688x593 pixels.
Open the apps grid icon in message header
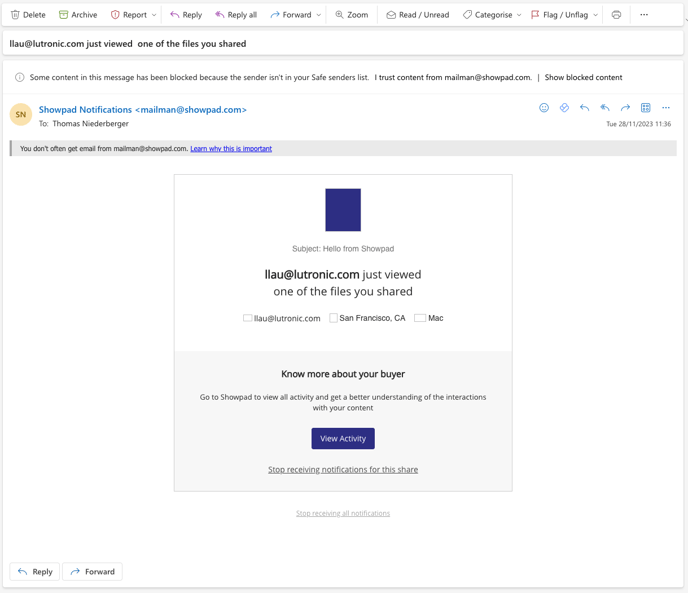tap(645, 108)
